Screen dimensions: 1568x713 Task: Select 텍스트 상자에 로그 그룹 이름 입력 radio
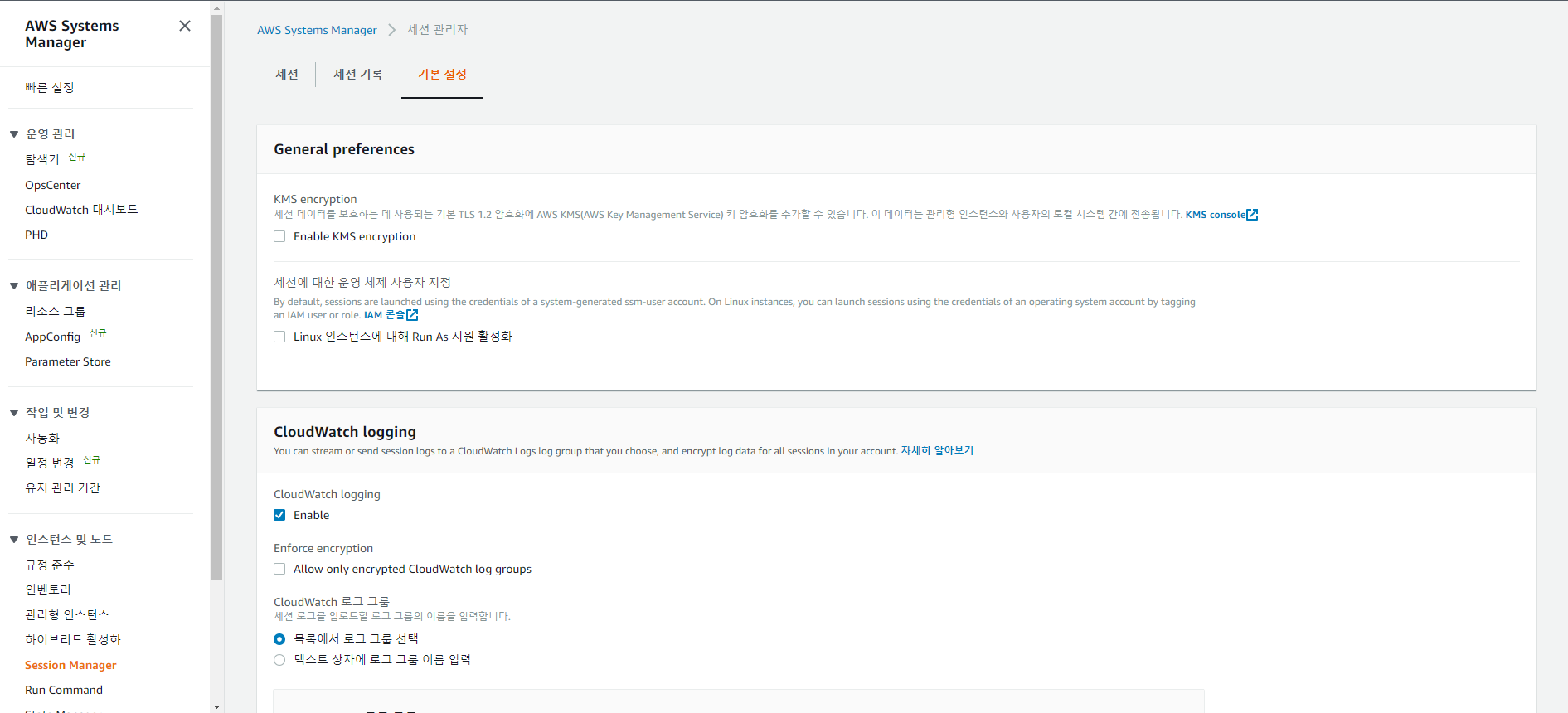(x=279, y=660)
